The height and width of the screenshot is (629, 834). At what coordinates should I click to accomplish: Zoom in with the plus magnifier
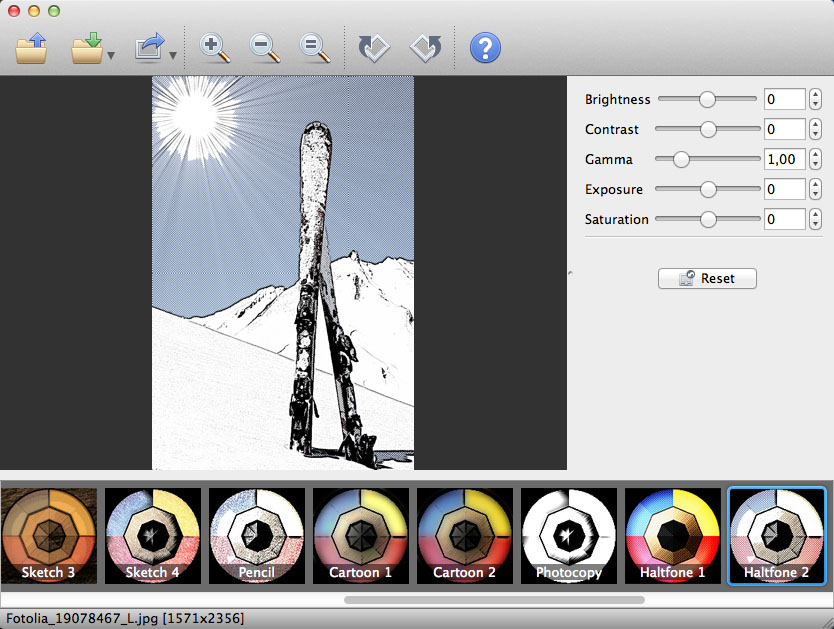(215, 48)
